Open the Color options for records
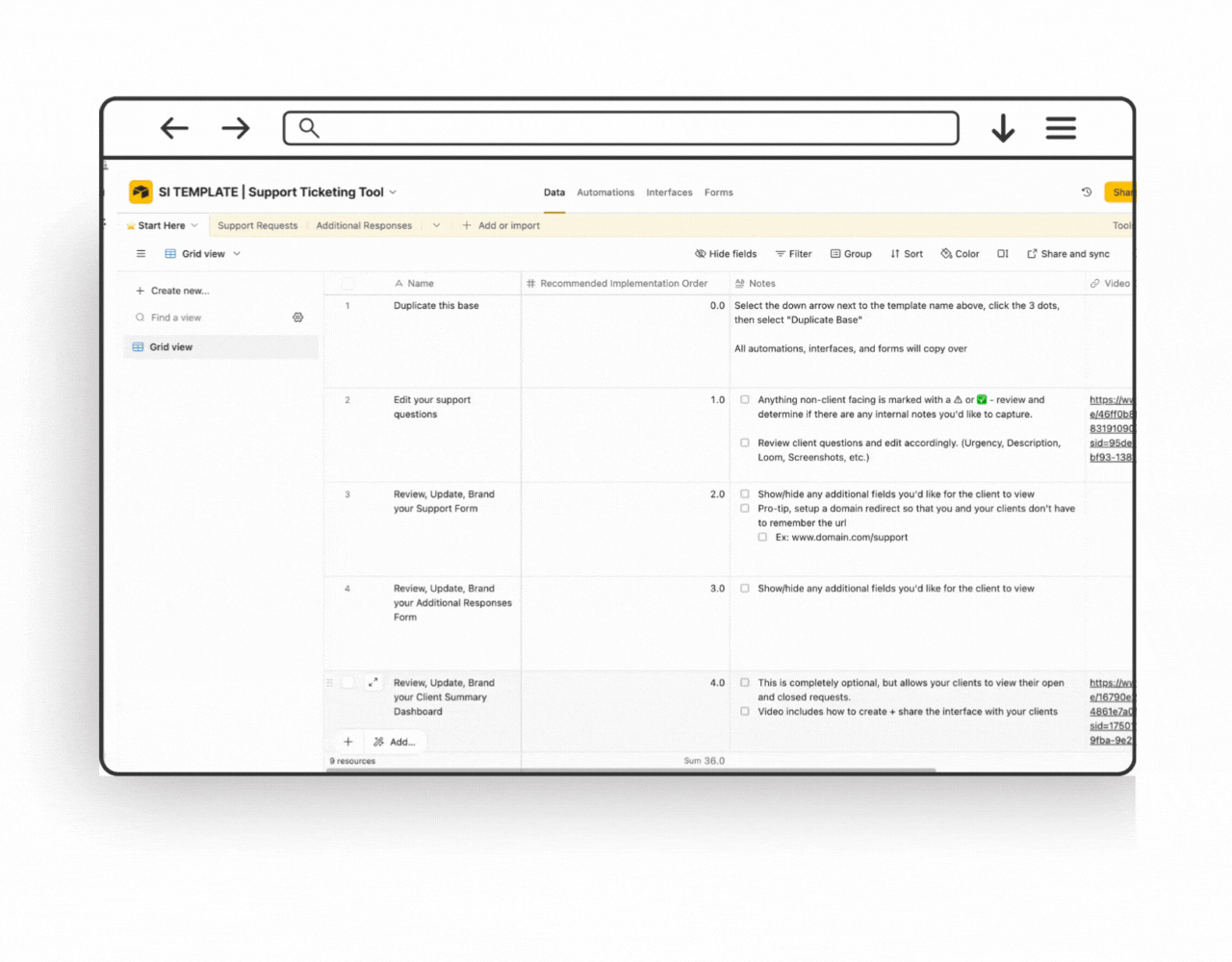 click(x=960, y=254)
